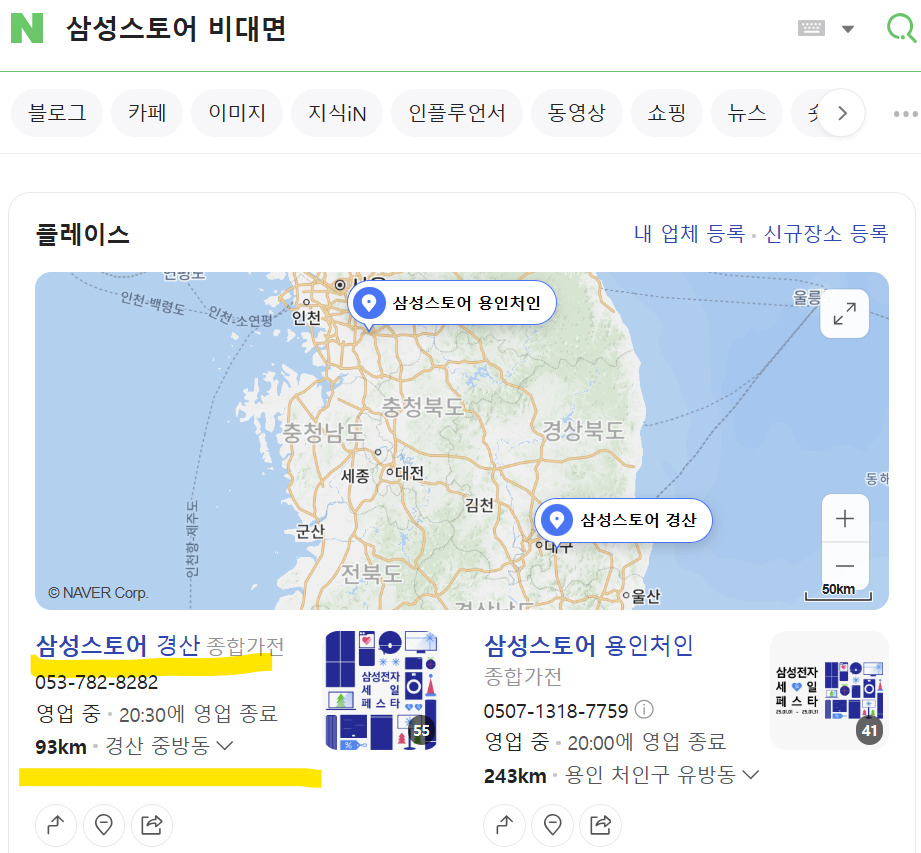
Task: Expand the 경산 중방동 address chevron
Action: tap(225, 746)
